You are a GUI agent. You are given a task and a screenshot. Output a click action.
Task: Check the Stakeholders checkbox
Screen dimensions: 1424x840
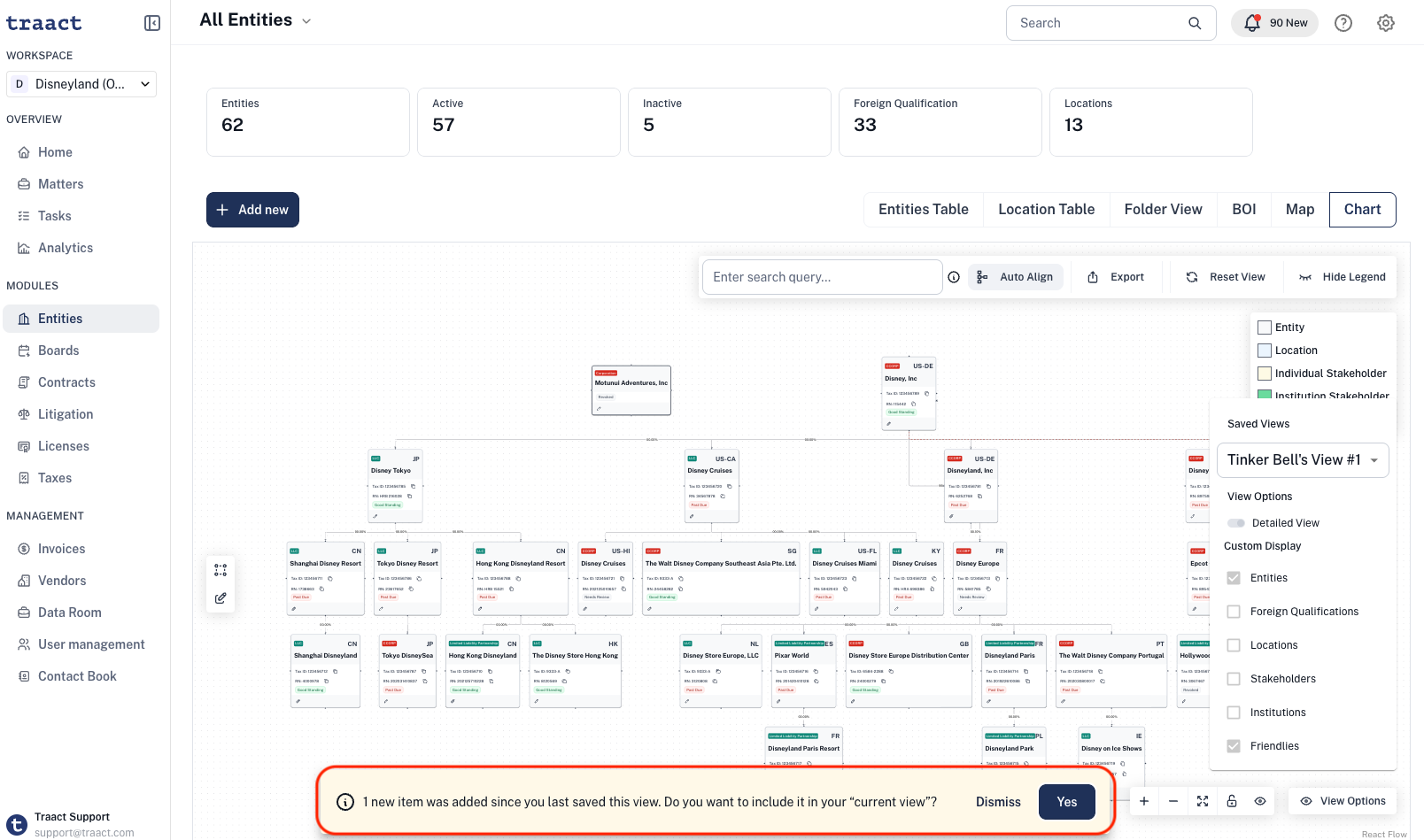point(1234,679)
